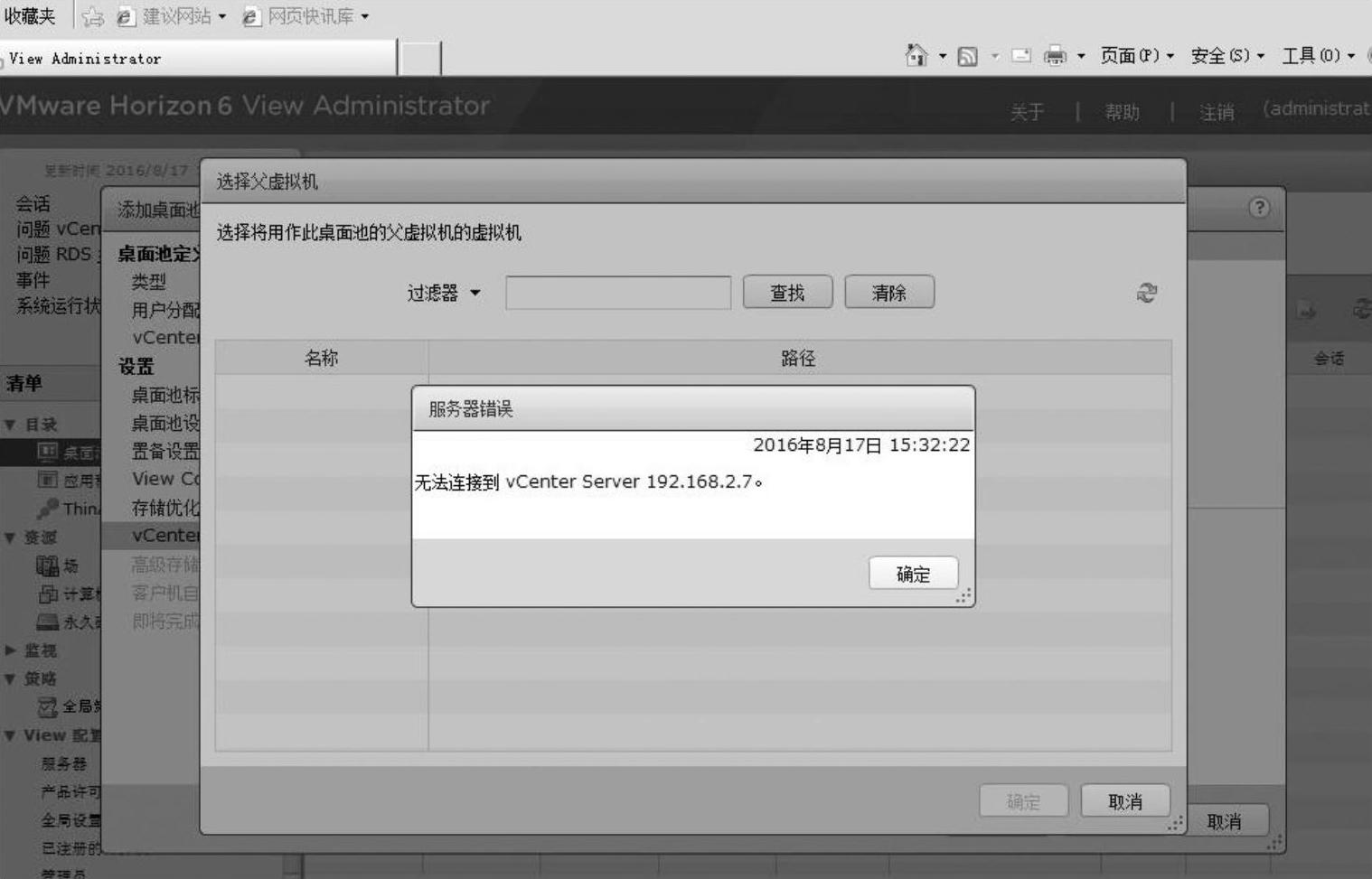Select highlighted vCenter step under 设置

coord(165,536)
